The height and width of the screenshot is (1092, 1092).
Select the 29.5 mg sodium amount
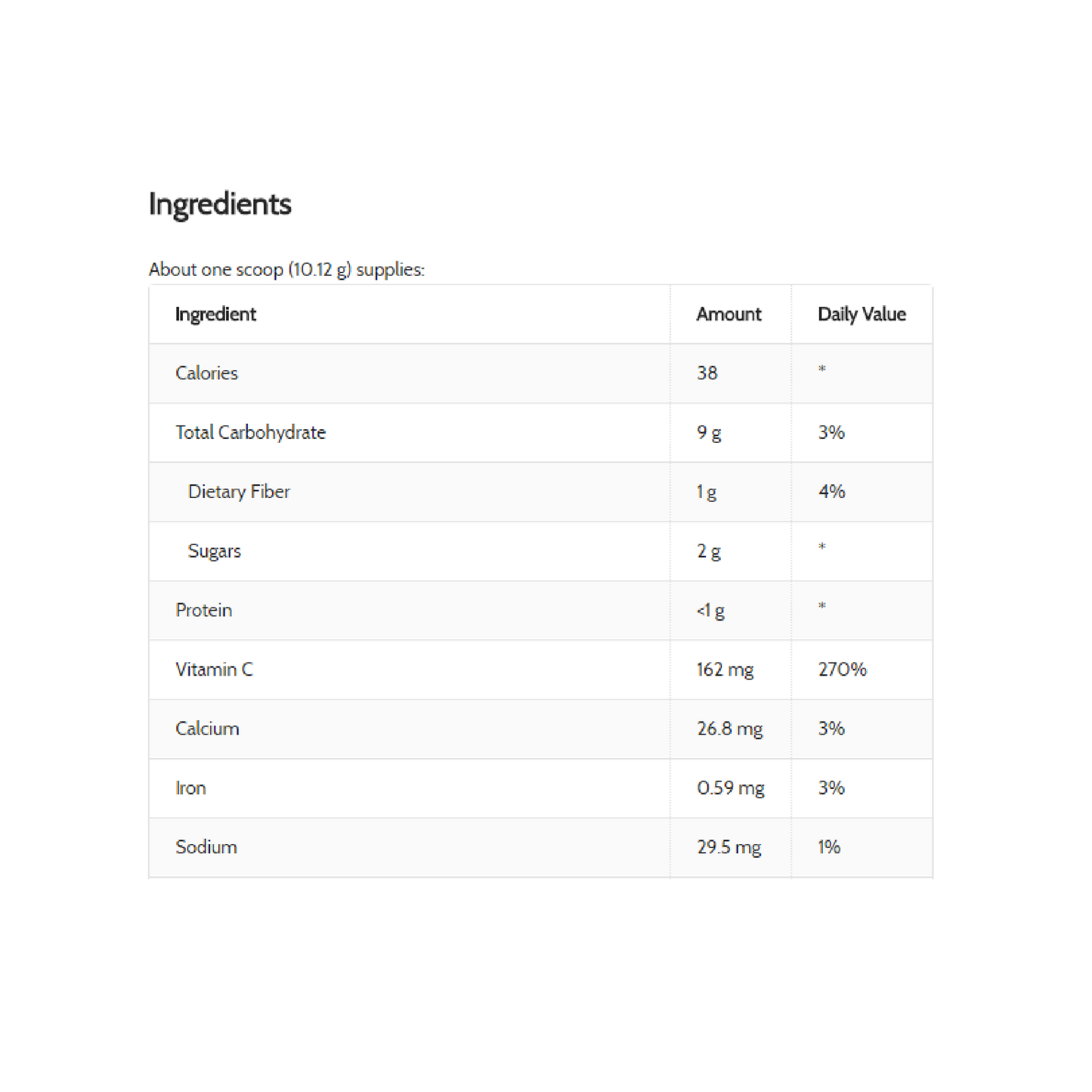click(729, 847)
